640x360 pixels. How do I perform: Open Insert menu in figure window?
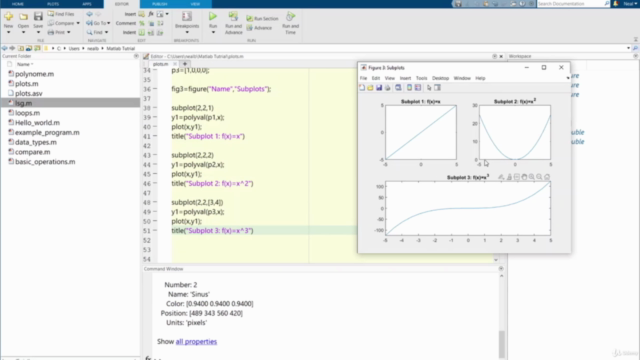405,78
